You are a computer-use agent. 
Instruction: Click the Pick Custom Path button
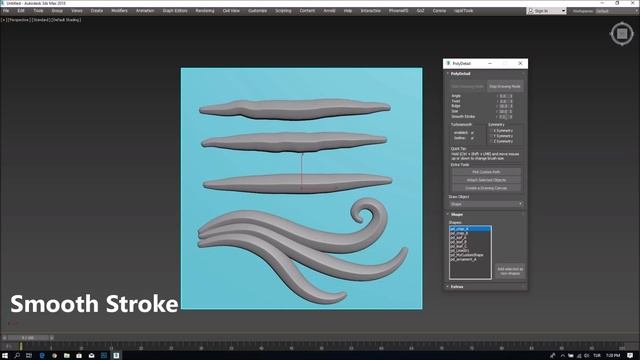[486, 172]
